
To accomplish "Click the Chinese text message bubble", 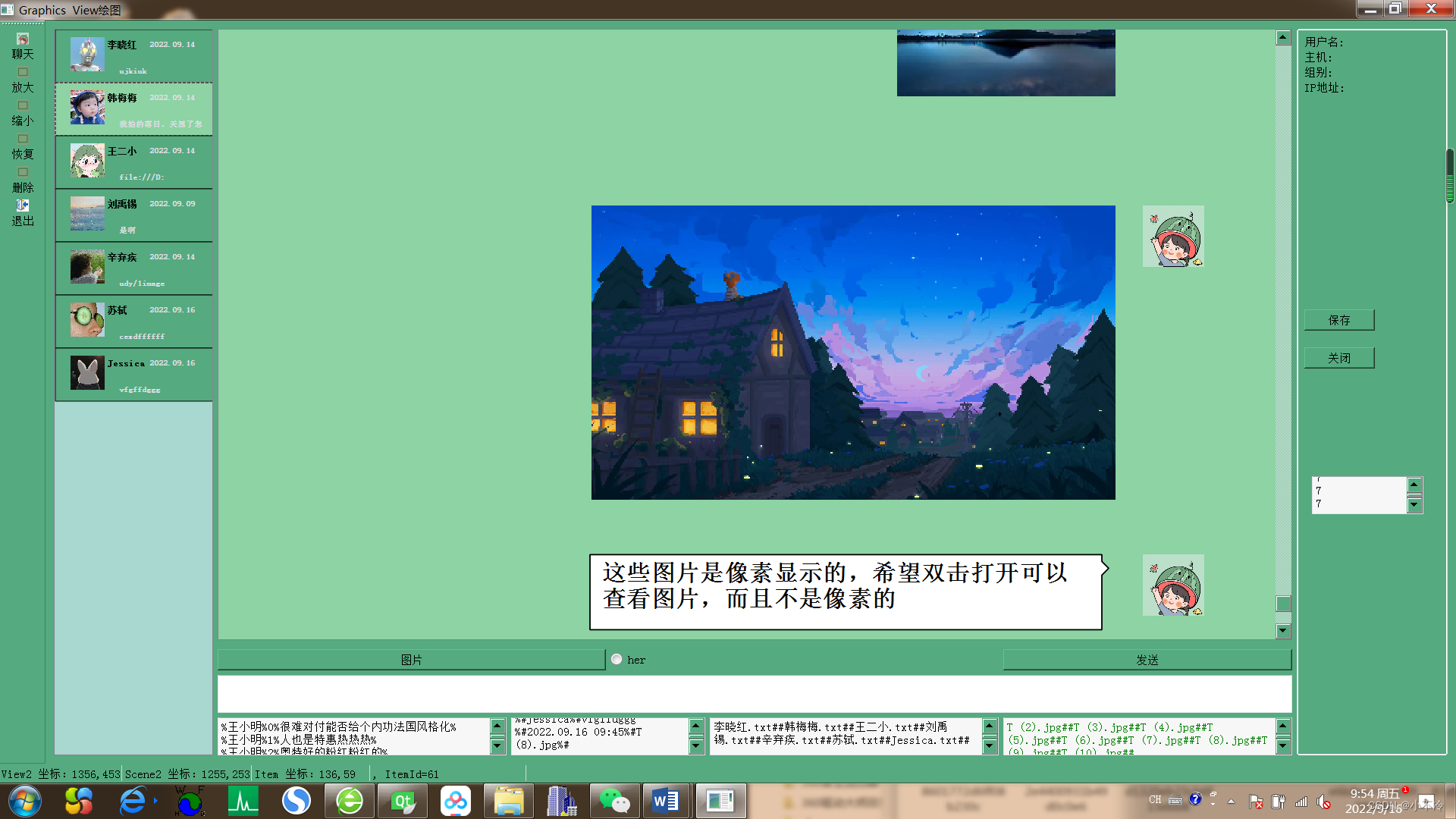I will 849,591.
